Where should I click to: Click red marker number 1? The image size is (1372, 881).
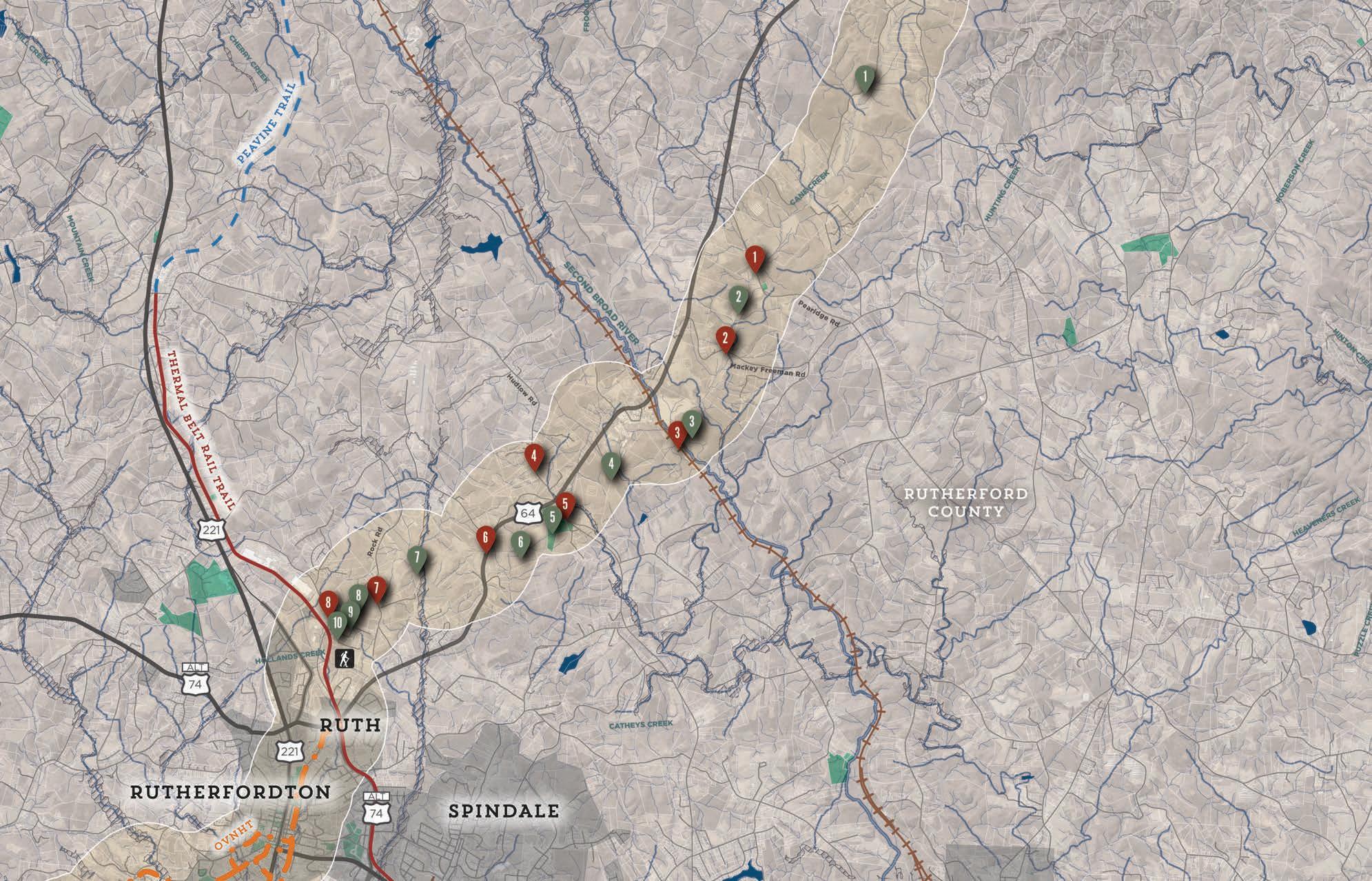point(756,259)
